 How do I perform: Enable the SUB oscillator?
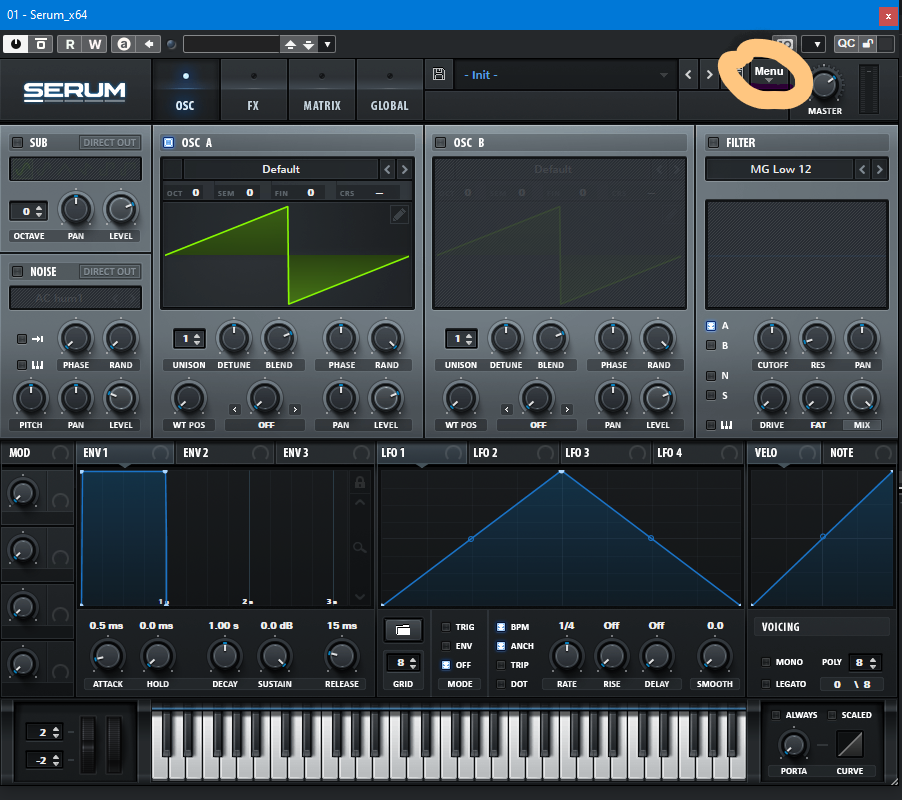(18, 142)
